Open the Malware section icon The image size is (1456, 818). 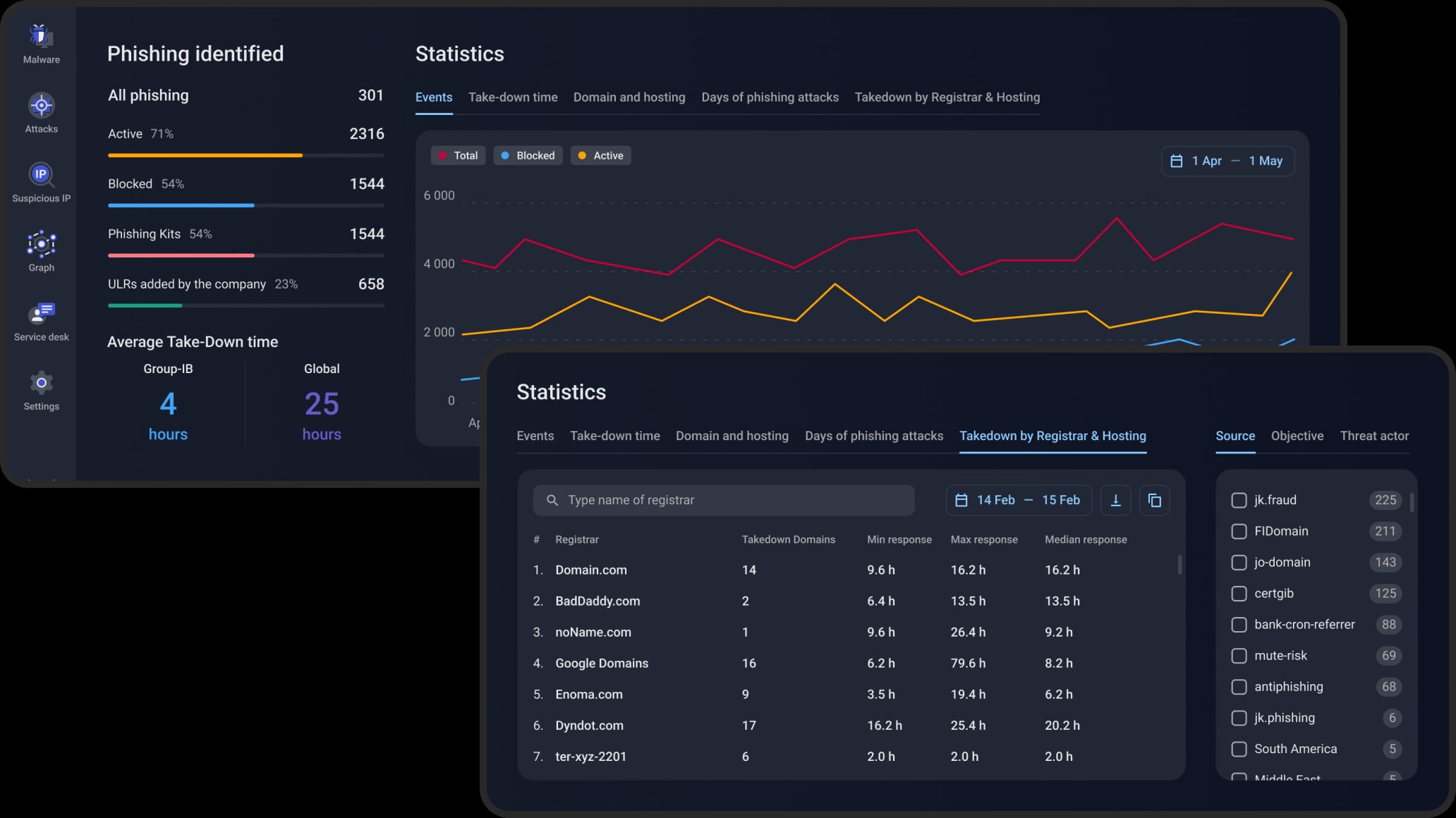(x=41, y=36)
